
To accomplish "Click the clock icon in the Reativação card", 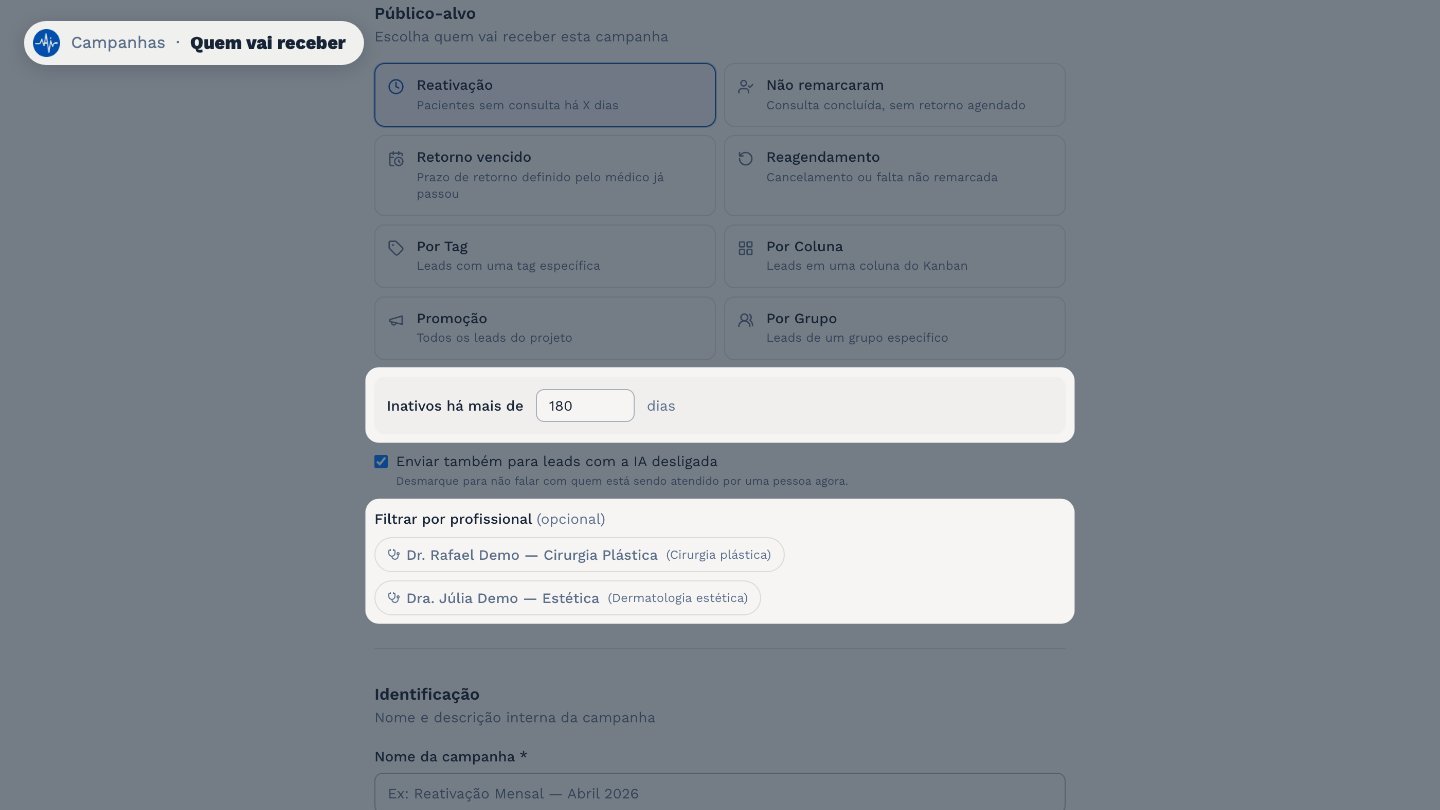I will coord(396,87).
